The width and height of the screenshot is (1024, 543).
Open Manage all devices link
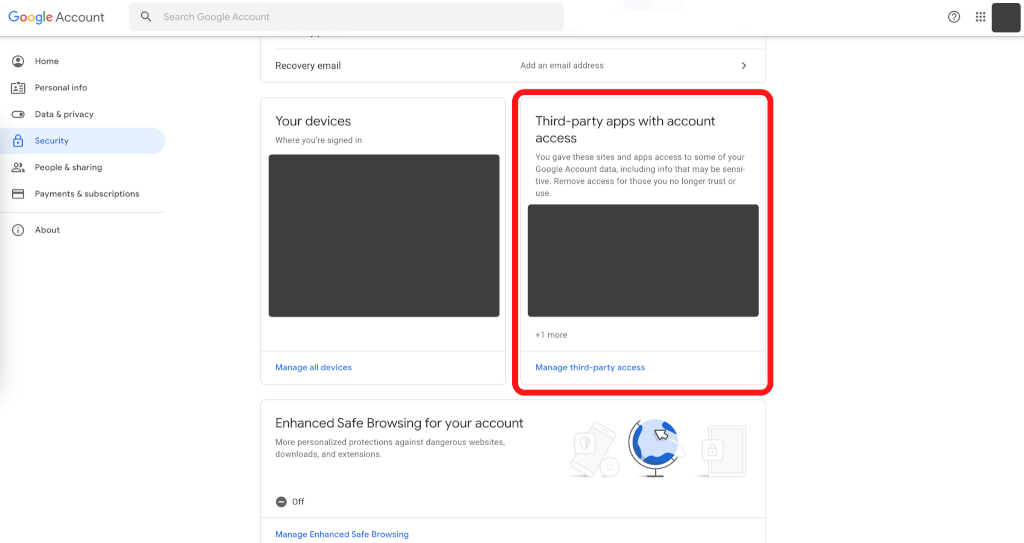click(313, 367)
